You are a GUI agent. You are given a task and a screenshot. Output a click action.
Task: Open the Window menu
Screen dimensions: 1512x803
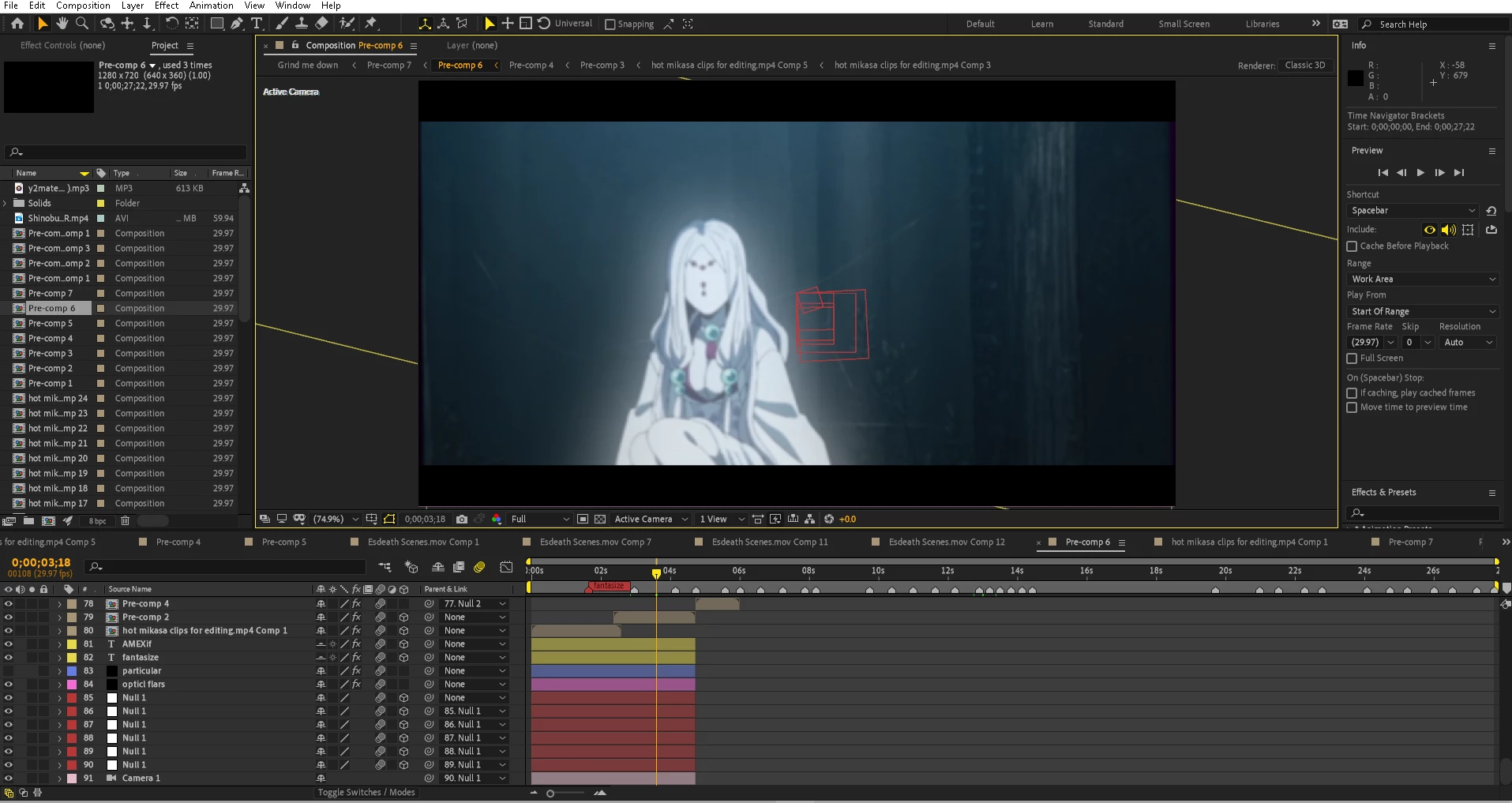(x=292, y=6)
